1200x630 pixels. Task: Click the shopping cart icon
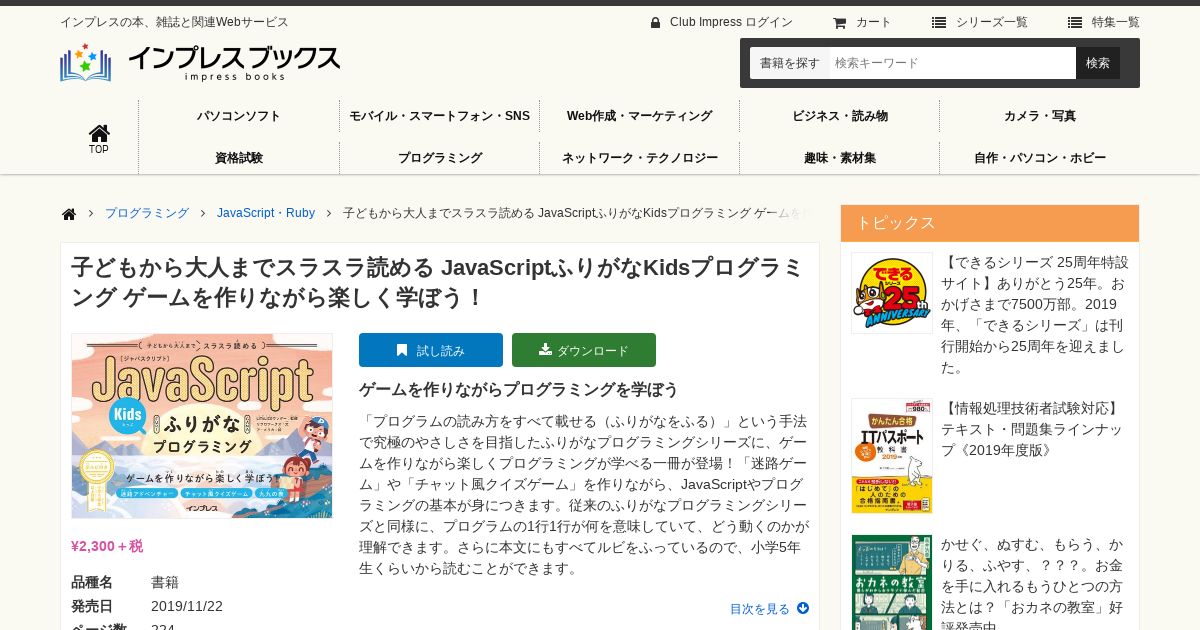tap(840, 22)
